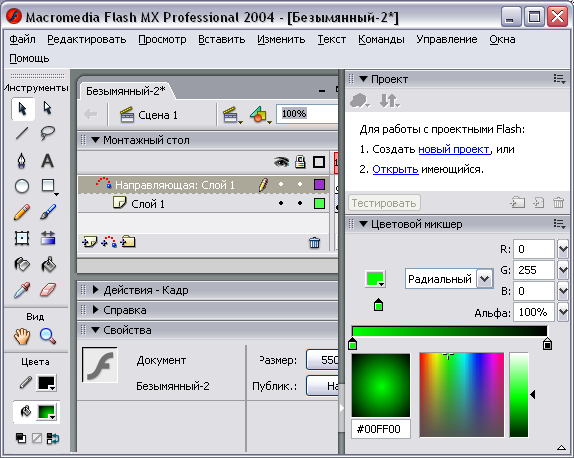Select the Free Transform tool
Image resolution: width=574 pixels, height=458 pixels.
(22, 238)
